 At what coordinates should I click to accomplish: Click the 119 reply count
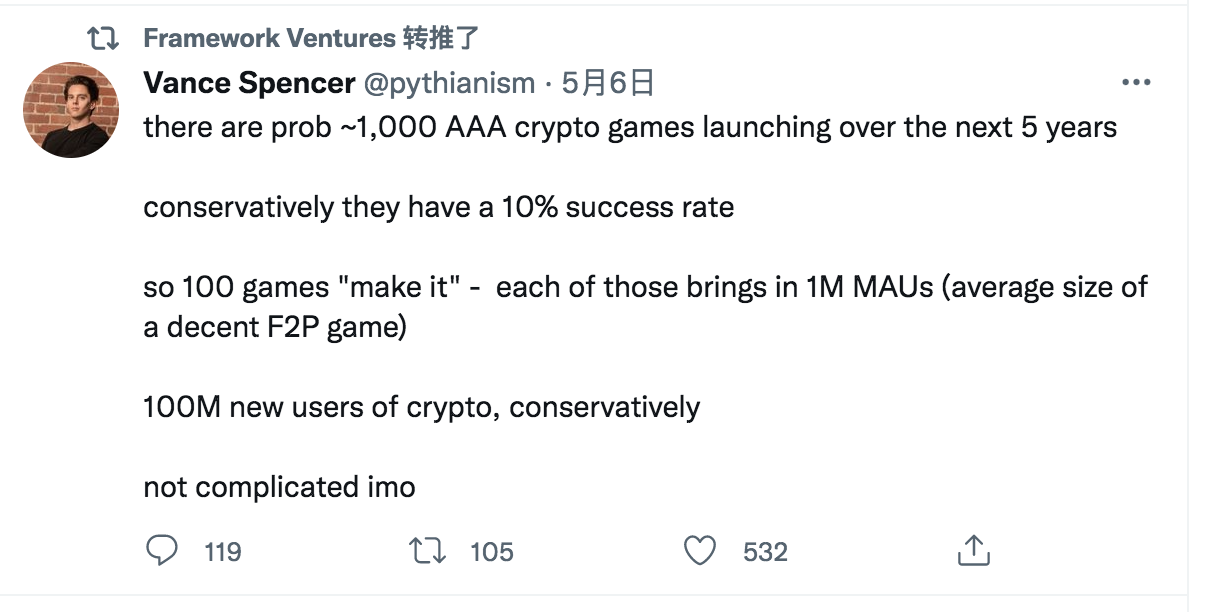click(x=222, y=551)
